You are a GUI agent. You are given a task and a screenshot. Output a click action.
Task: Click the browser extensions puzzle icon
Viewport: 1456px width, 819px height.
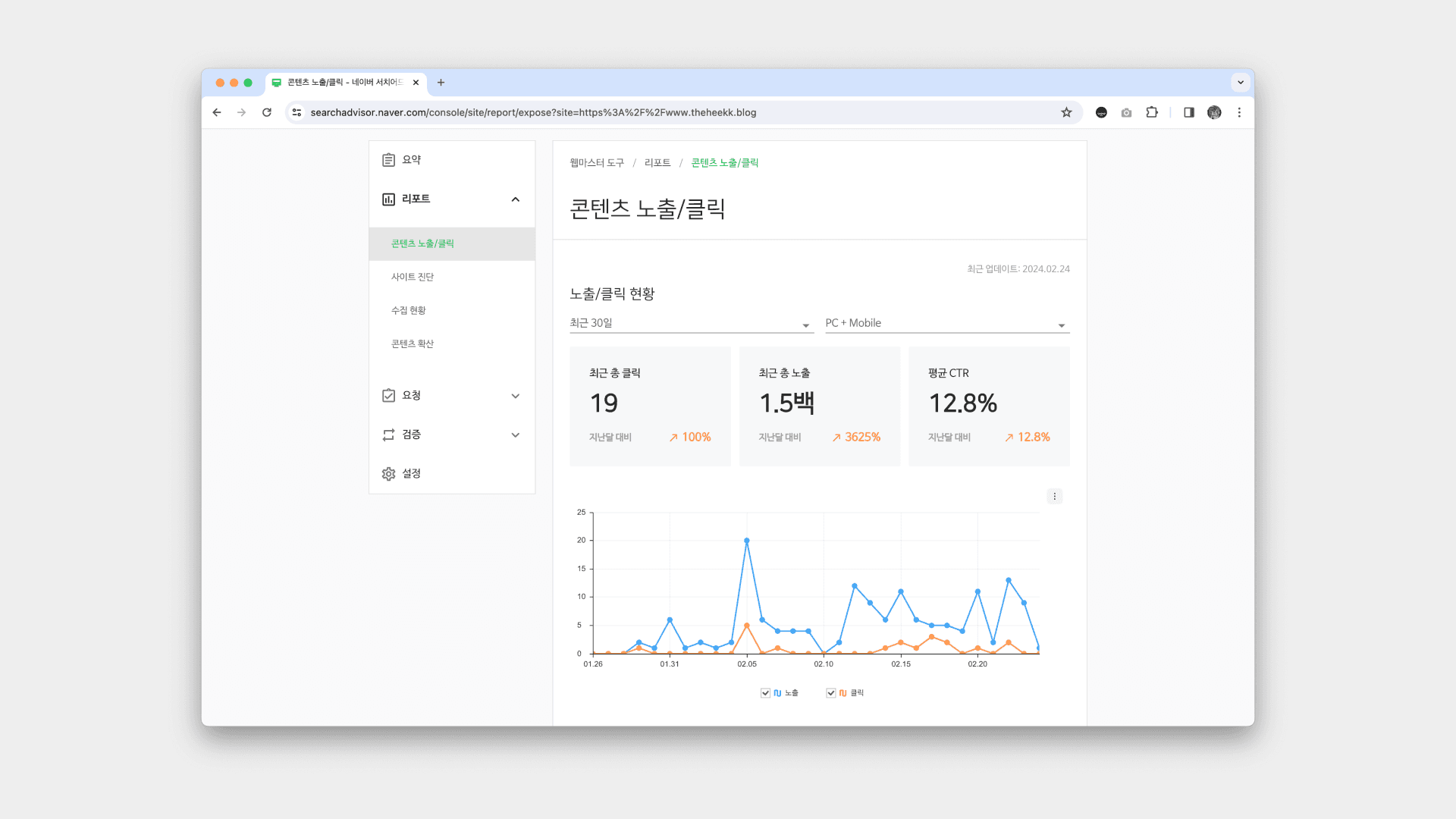[1152, 112]
